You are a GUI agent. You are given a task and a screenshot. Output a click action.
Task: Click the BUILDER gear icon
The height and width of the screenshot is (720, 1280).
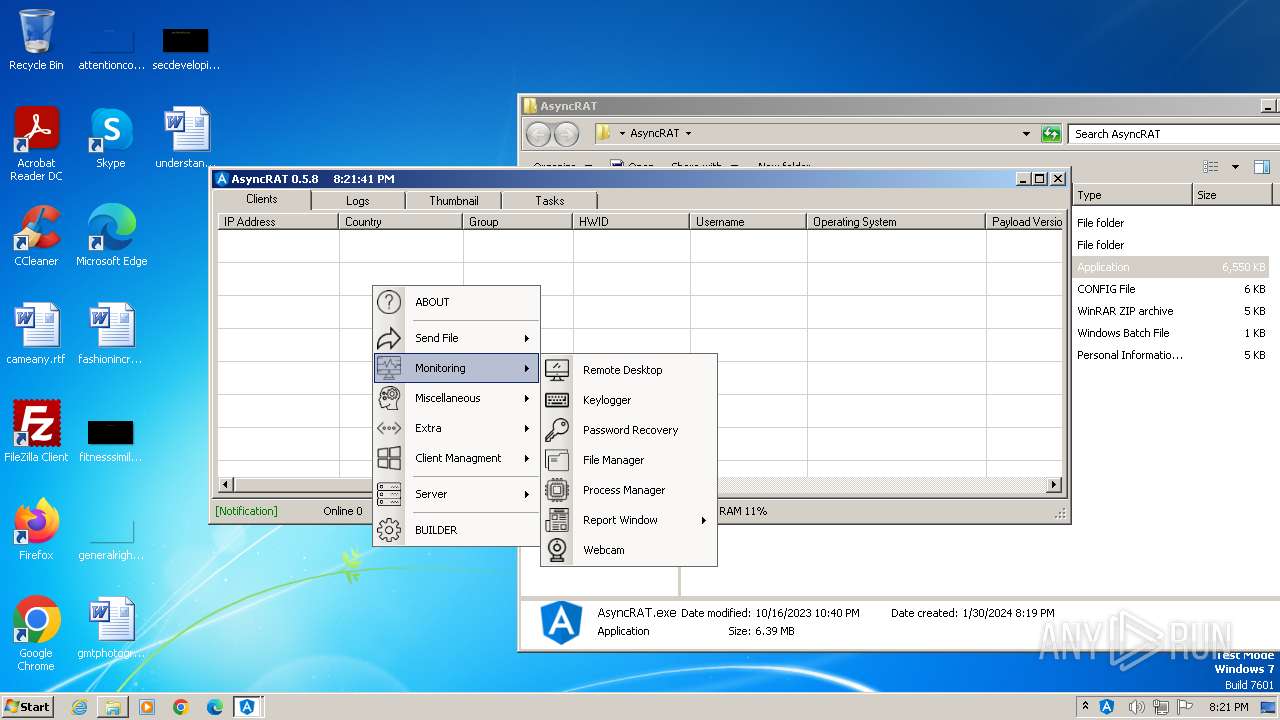[389, 530]
